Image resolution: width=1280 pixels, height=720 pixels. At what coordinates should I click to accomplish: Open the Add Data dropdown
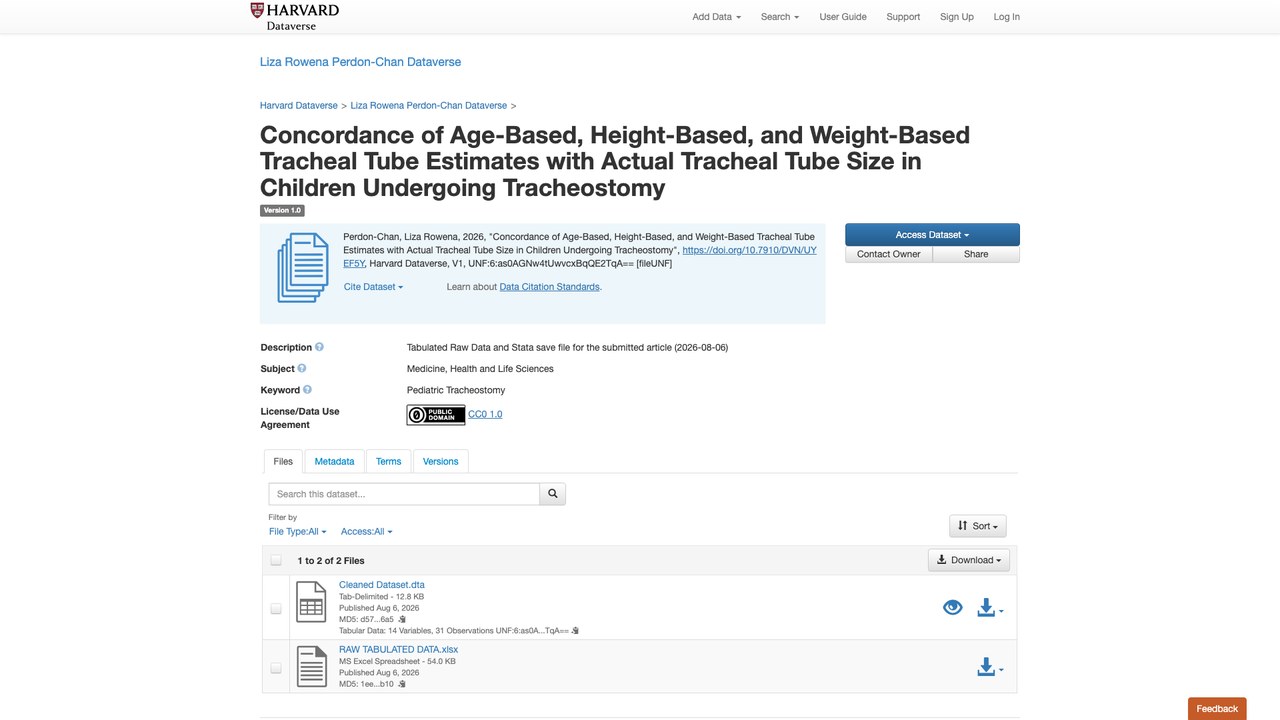pyautogui.click(x=717, y=17)
